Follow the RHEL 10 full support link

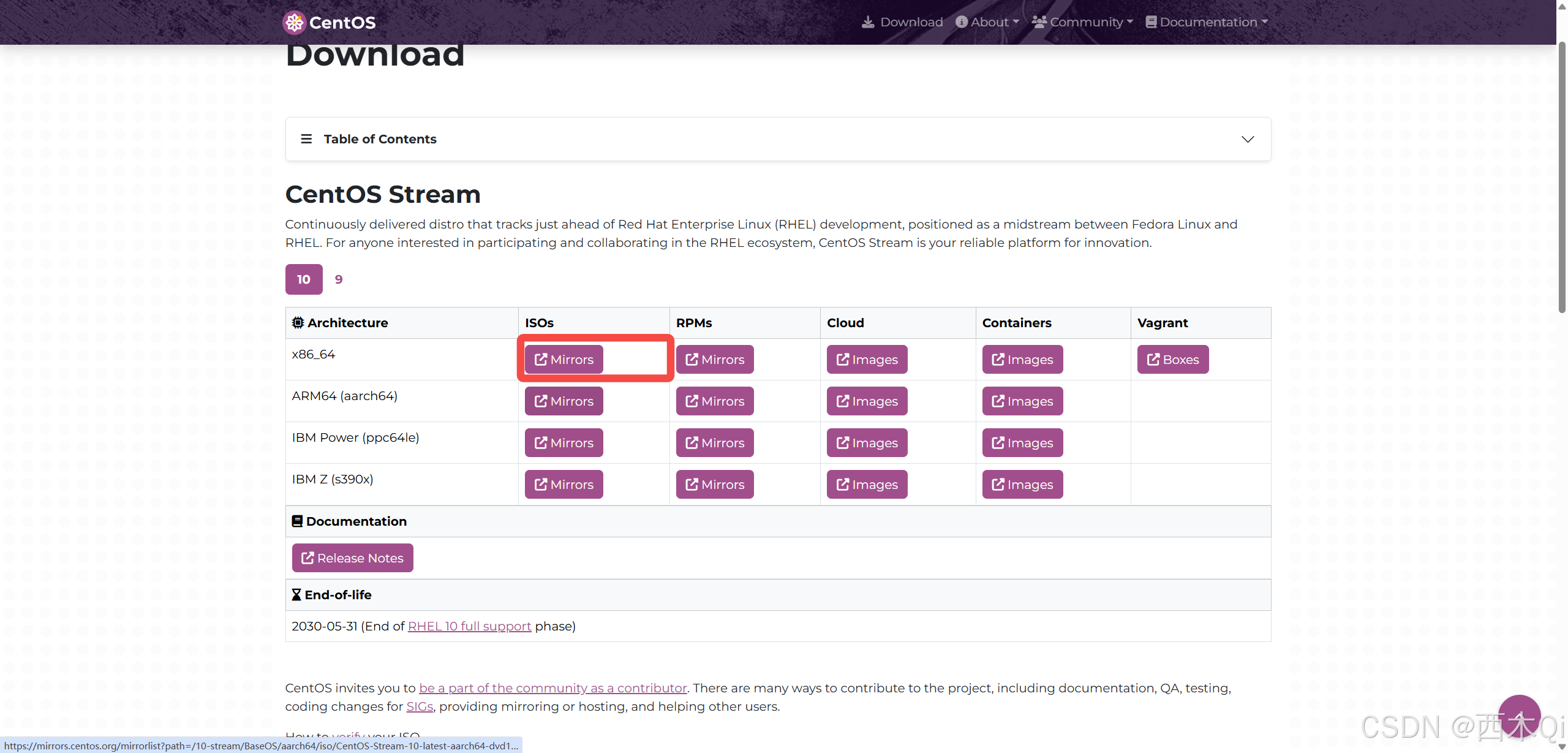(x=469, y=626)
